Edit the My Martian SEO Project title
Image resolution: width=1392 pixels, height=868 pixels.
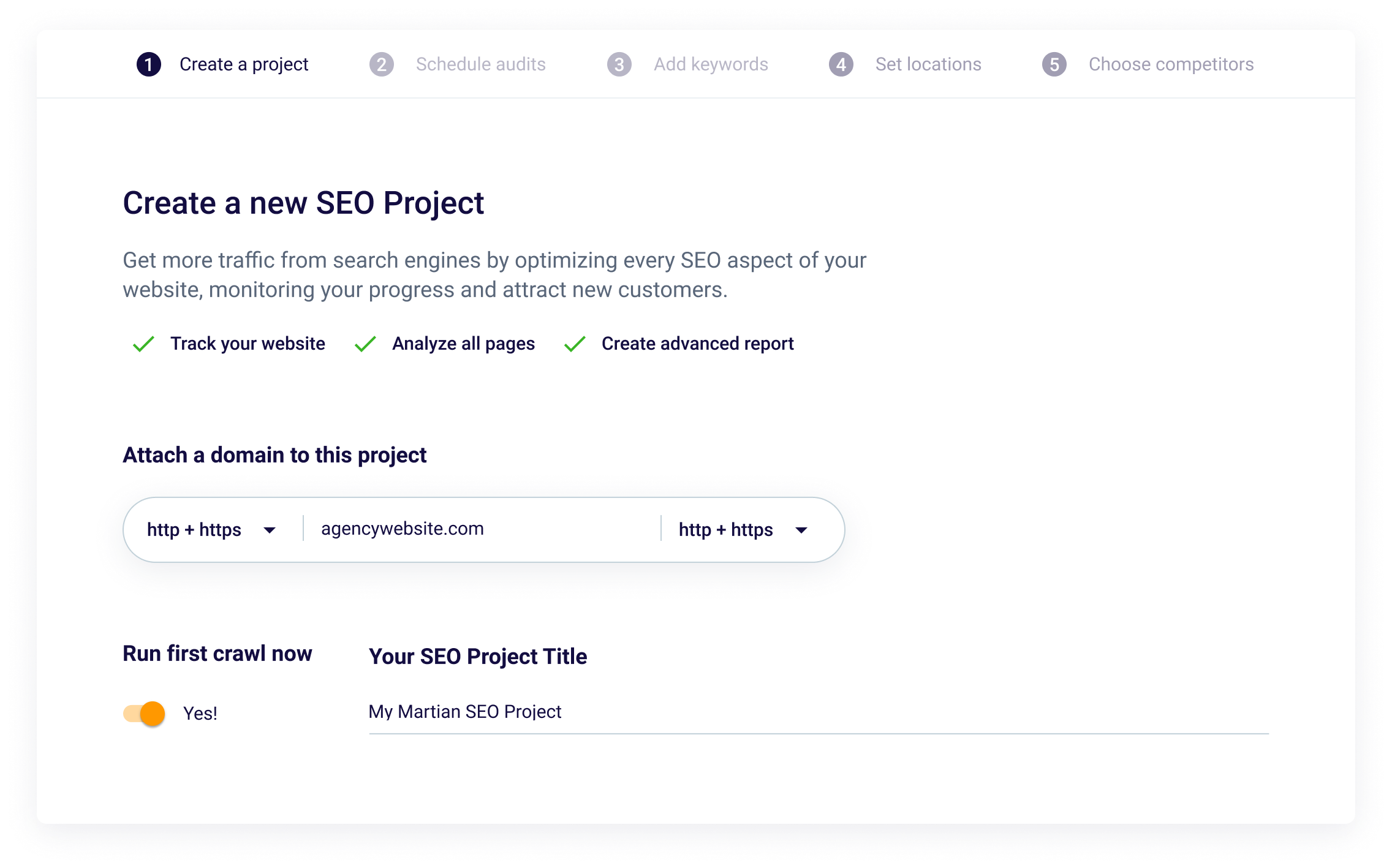[x=464, y=712]
